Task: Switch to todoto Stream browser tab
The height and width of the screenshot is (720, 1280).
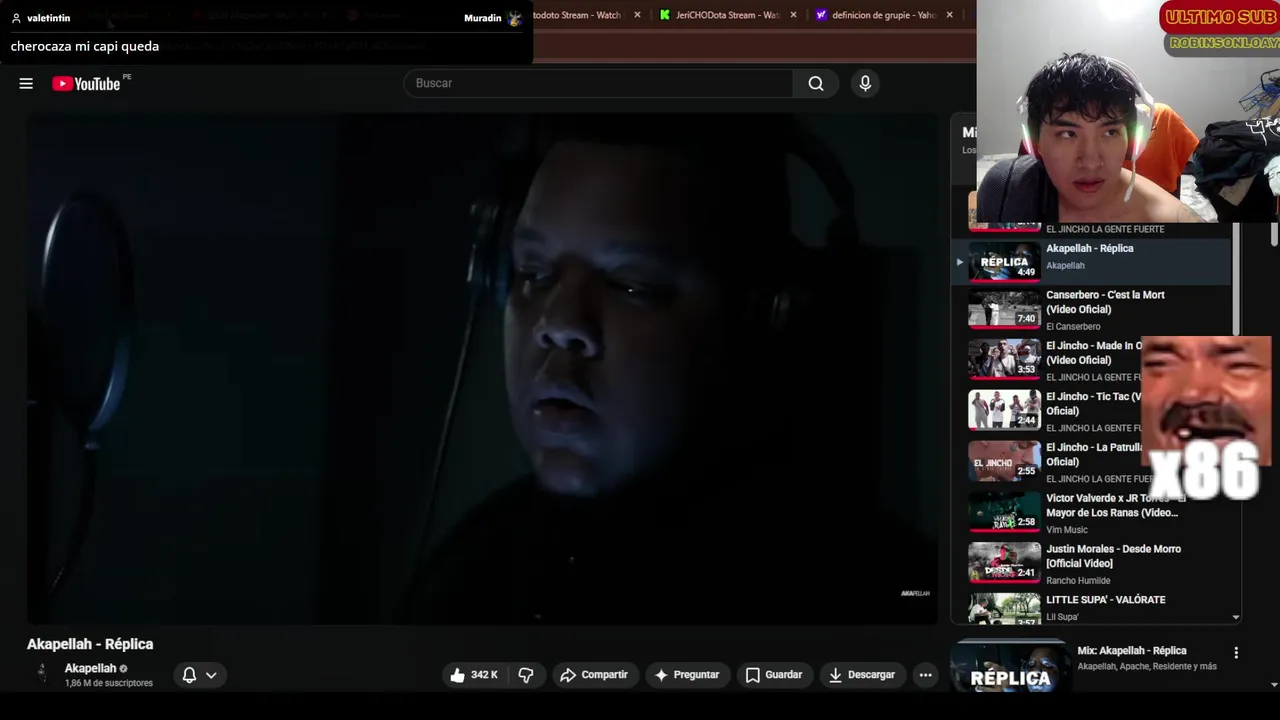Action: click(x=577, y=15)
